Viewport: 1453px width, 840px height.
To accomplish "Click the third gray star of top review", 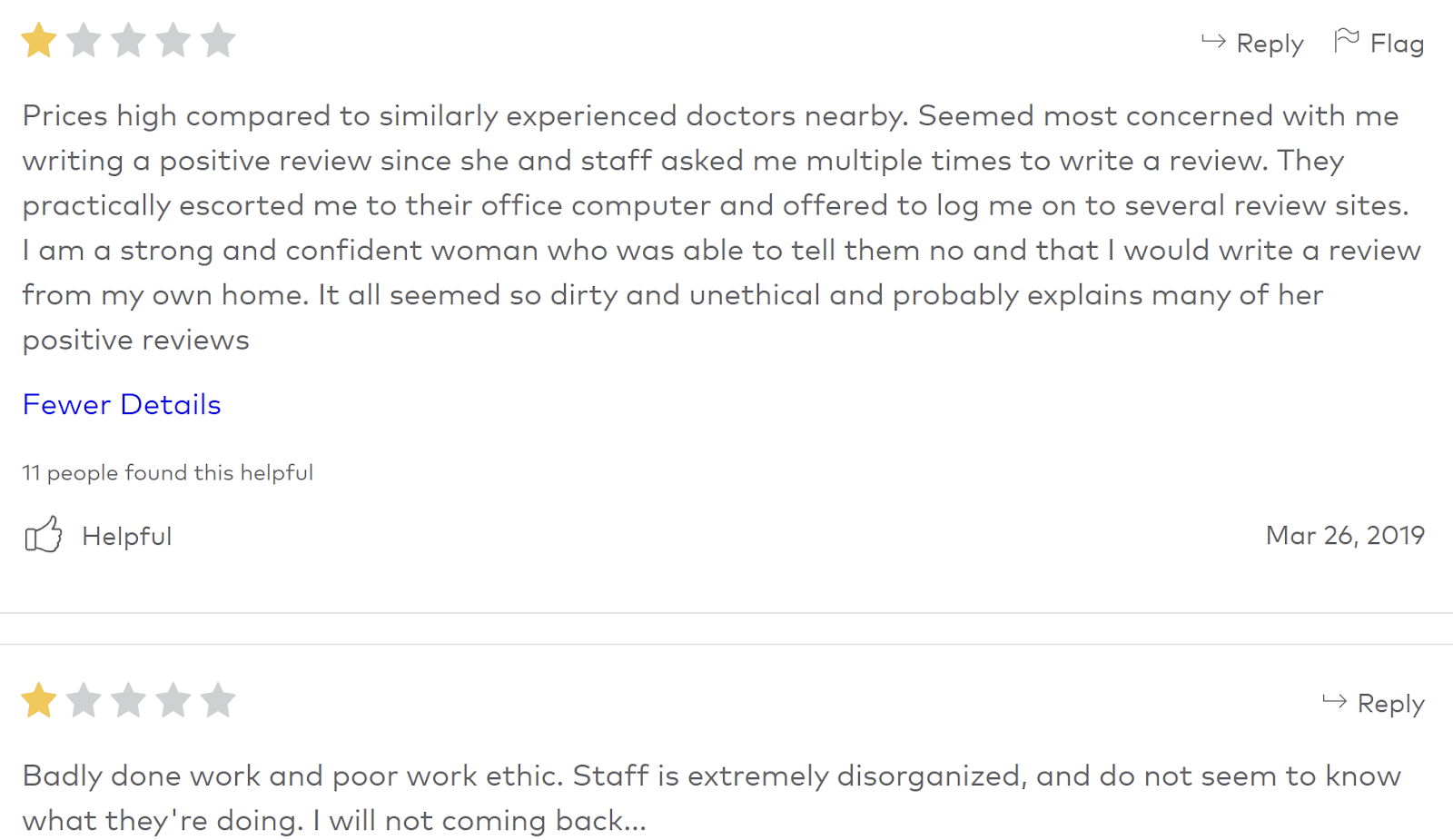I will 128,41.
